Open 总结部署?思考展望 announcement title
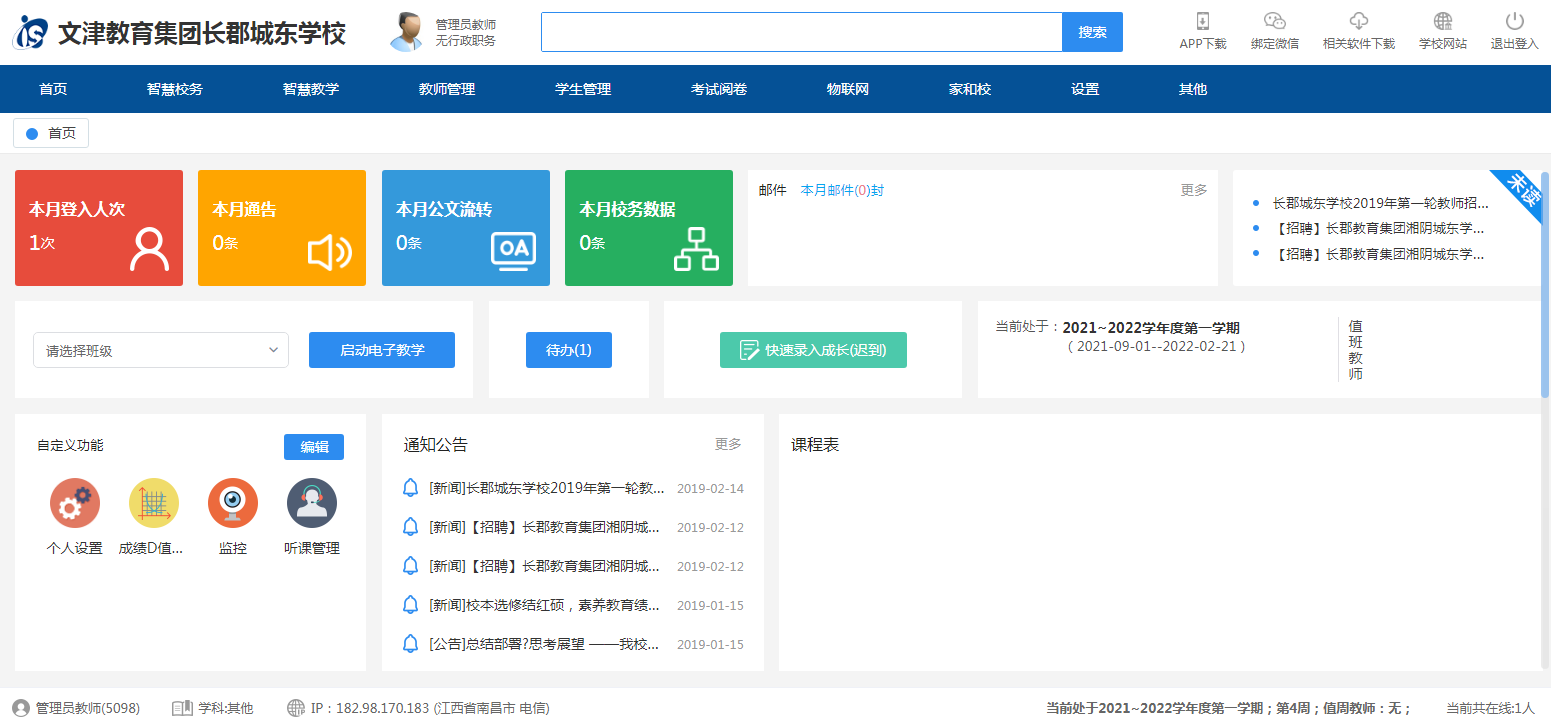This screenshot has width=1551, height=725. (545, 644)
